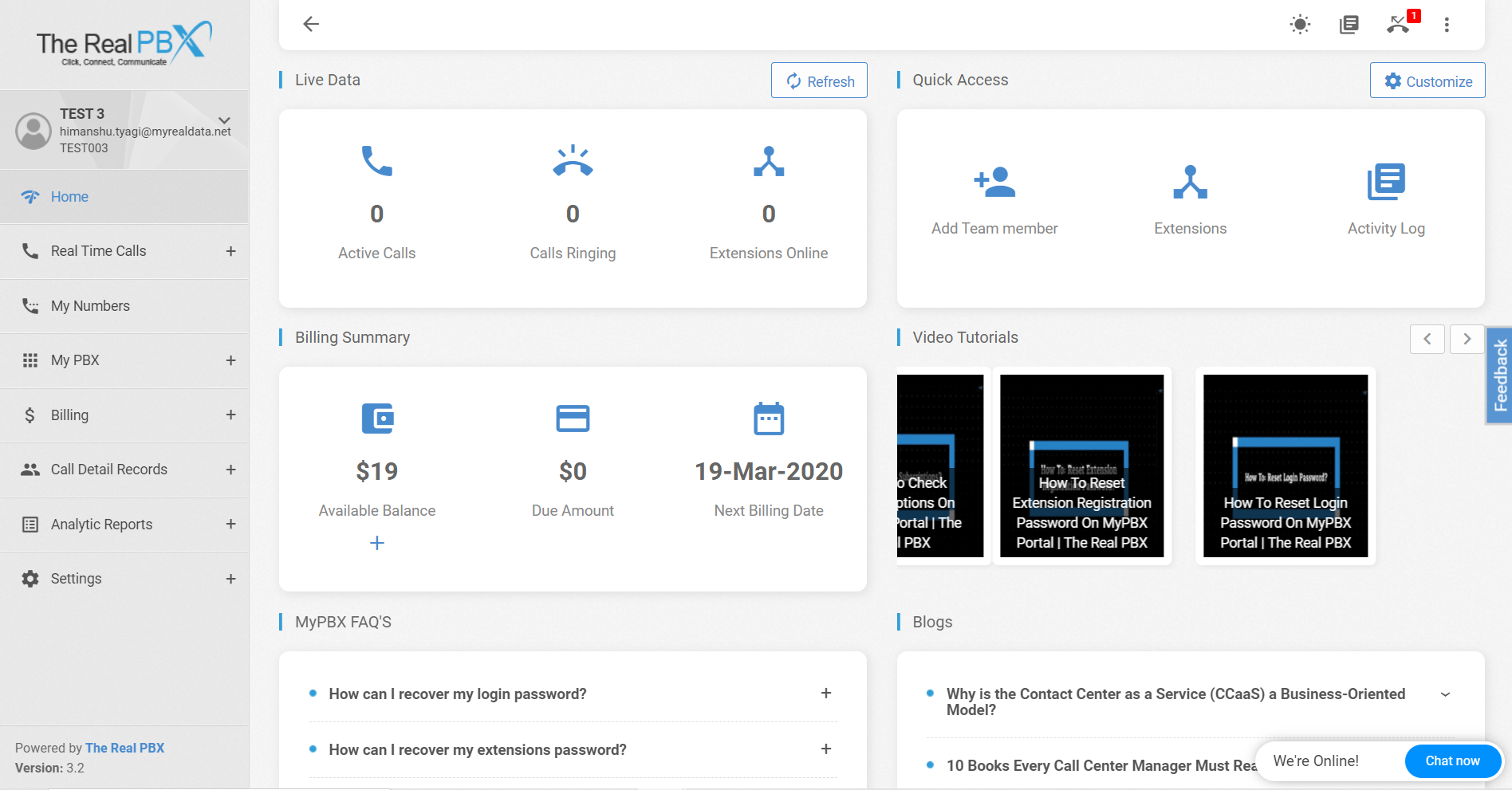The image size is (1512, 790).
Task: Open the video tutorials next arrow
Action: pyautogui.click(x=1467, y=339)
